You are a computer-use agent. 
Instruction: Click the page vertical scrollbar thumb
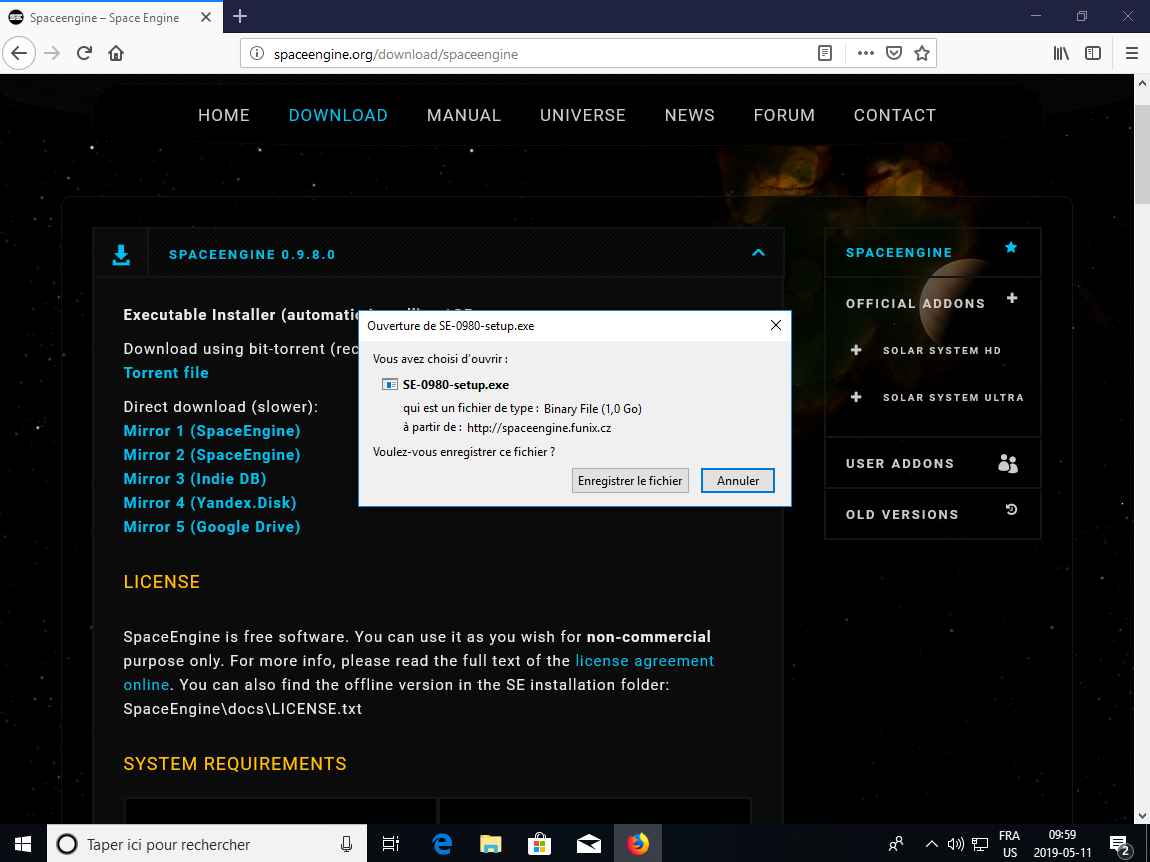(x=1141, y=150)
